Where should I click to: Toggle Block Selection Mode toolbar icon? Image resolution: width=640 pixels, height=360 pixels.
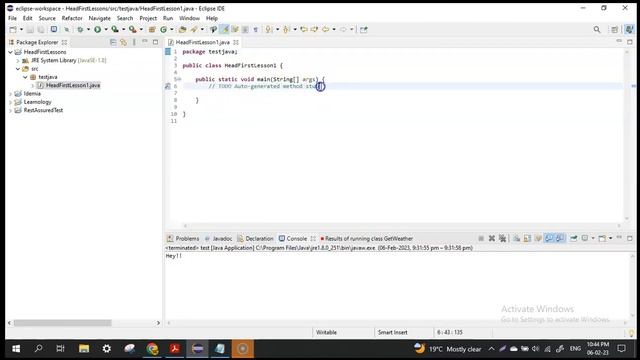[245, 29]
